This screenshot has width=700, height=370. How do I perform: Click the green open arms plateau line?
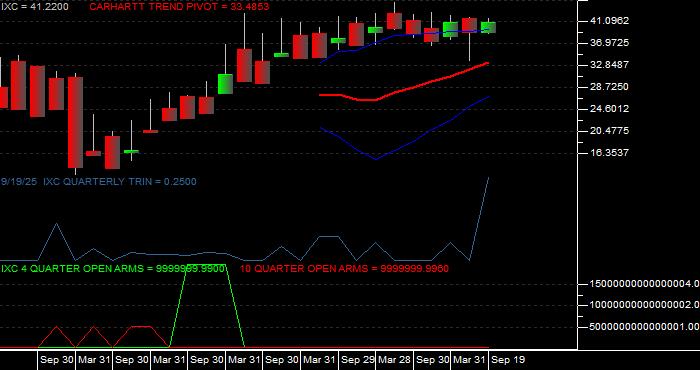(207, 265)
